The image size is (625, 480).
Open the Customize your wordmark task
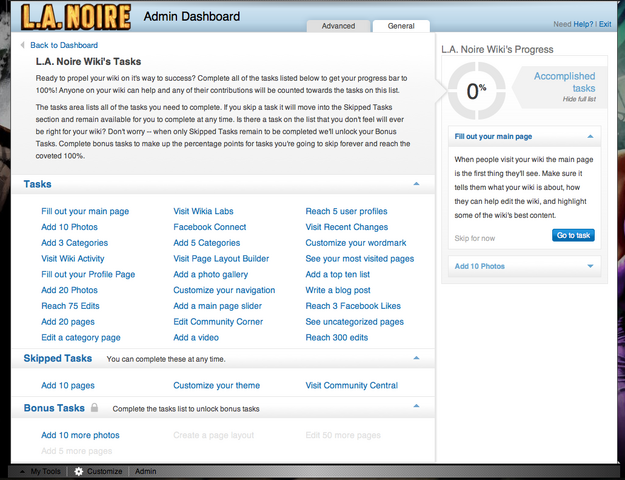pyautogui.click(x=356, y=243)
